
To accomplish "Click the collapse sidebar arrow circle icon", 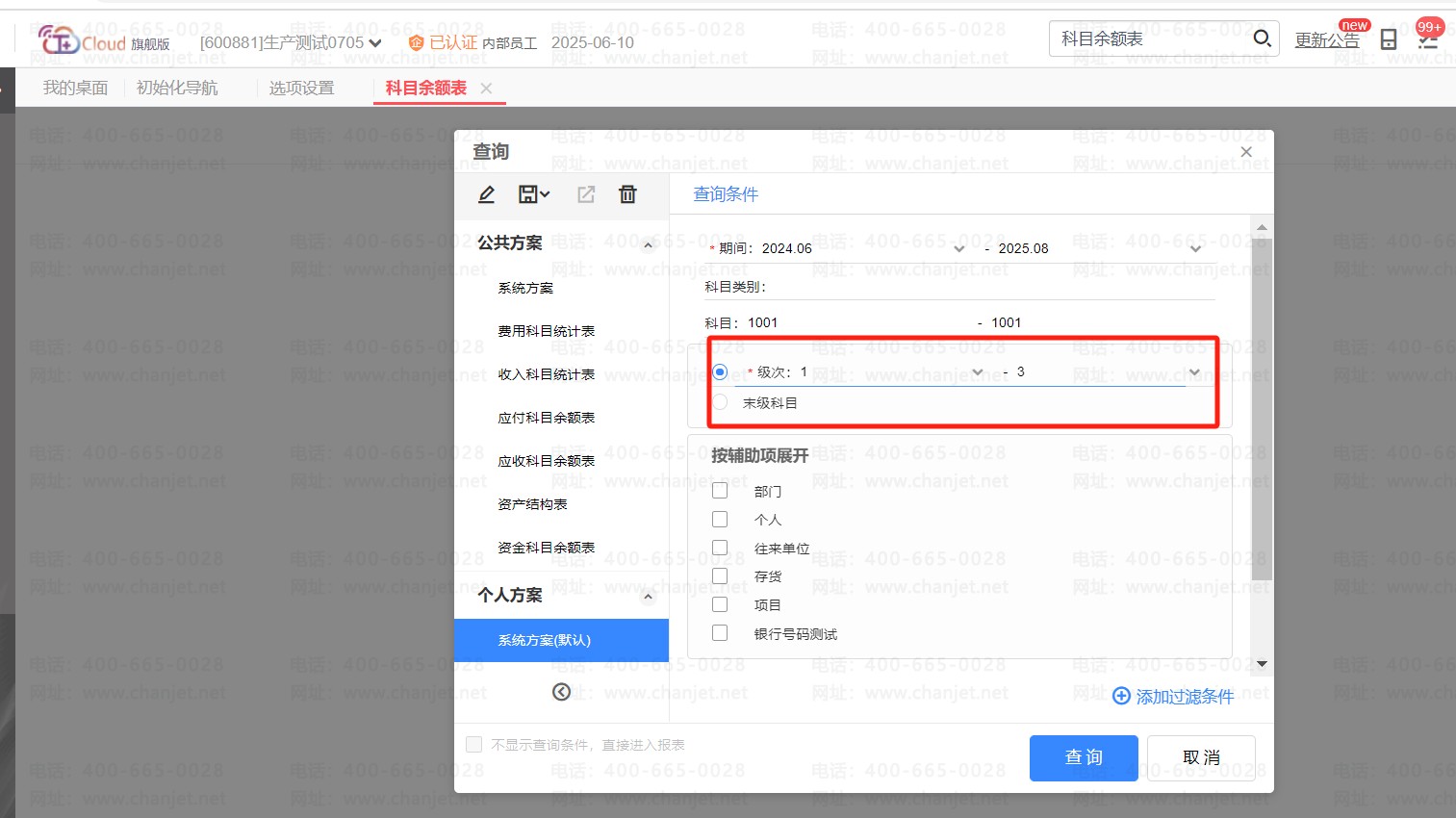I will (561, 692).
